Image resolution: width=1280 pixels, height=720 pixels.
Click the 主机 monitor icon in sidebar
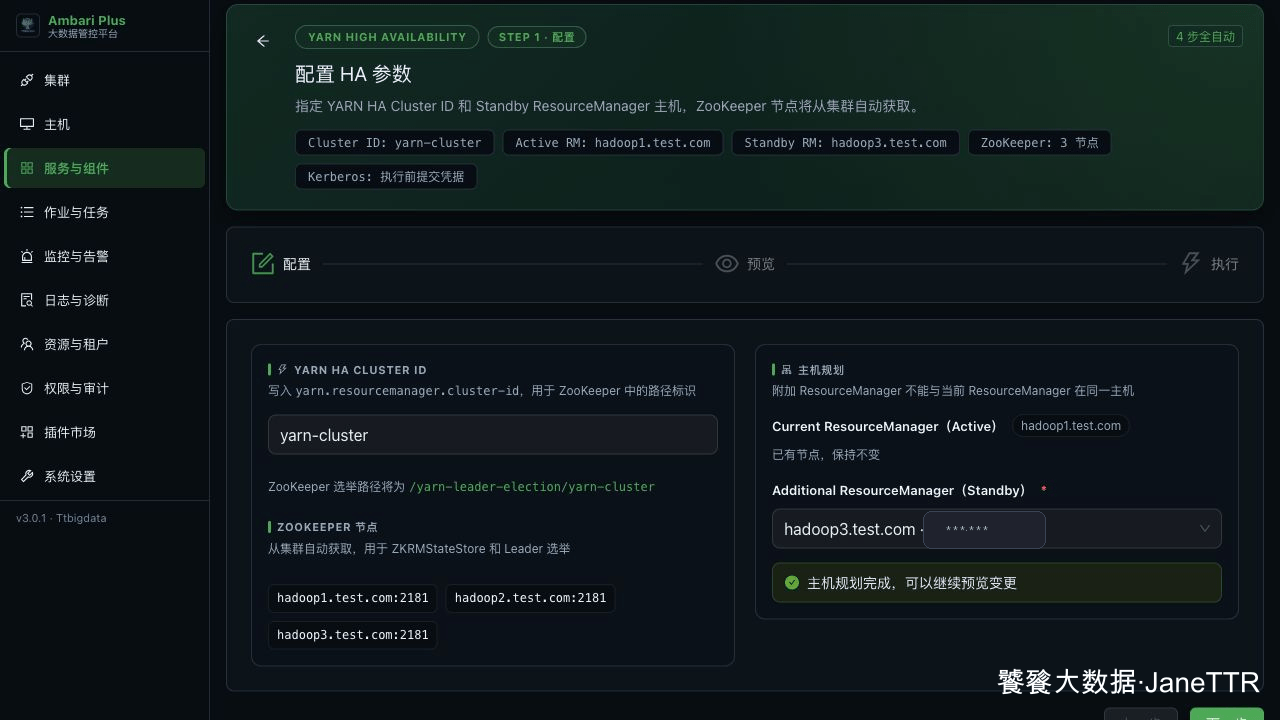coord(27,124)
